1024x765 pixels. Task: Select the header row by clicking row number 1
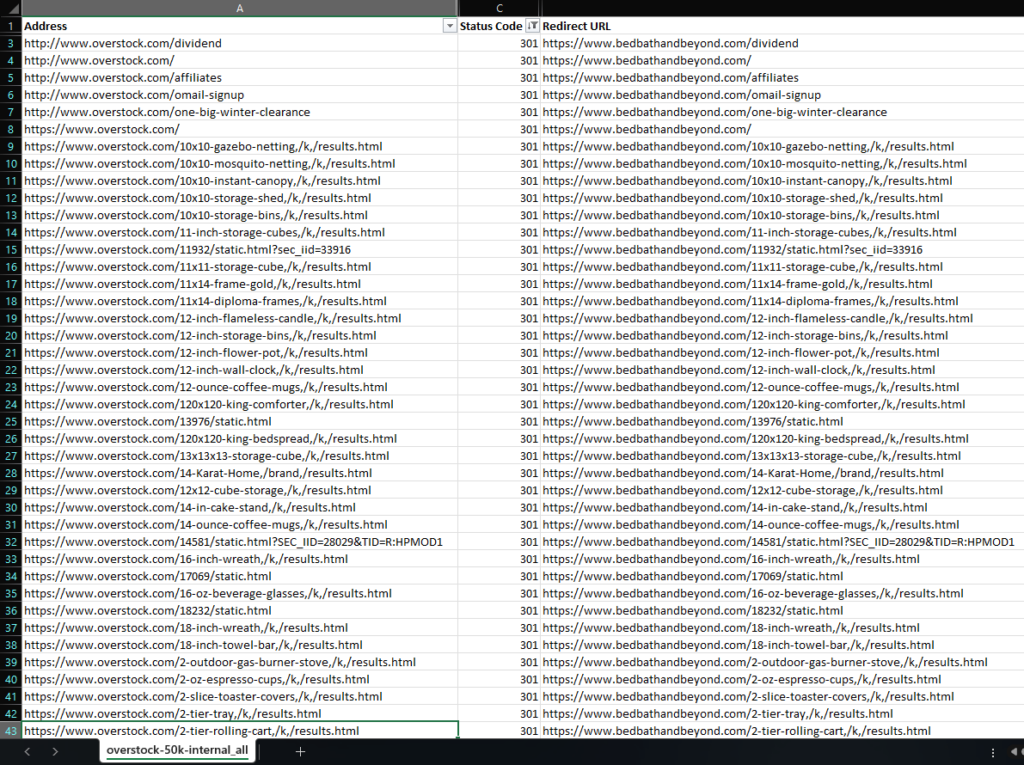(11, 25)
